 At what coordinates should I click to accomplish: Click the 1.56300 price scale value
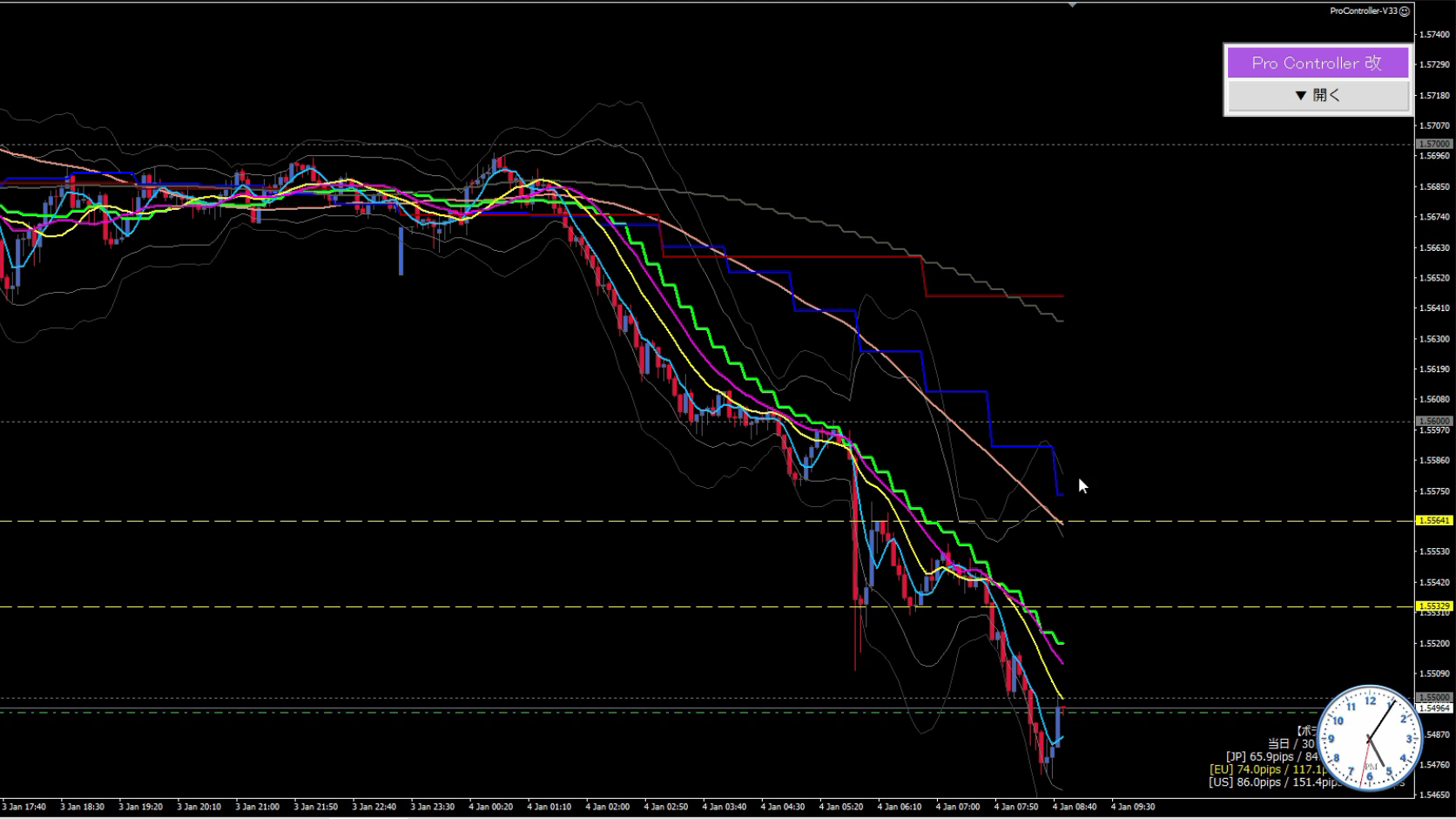tap(1435, 339)
